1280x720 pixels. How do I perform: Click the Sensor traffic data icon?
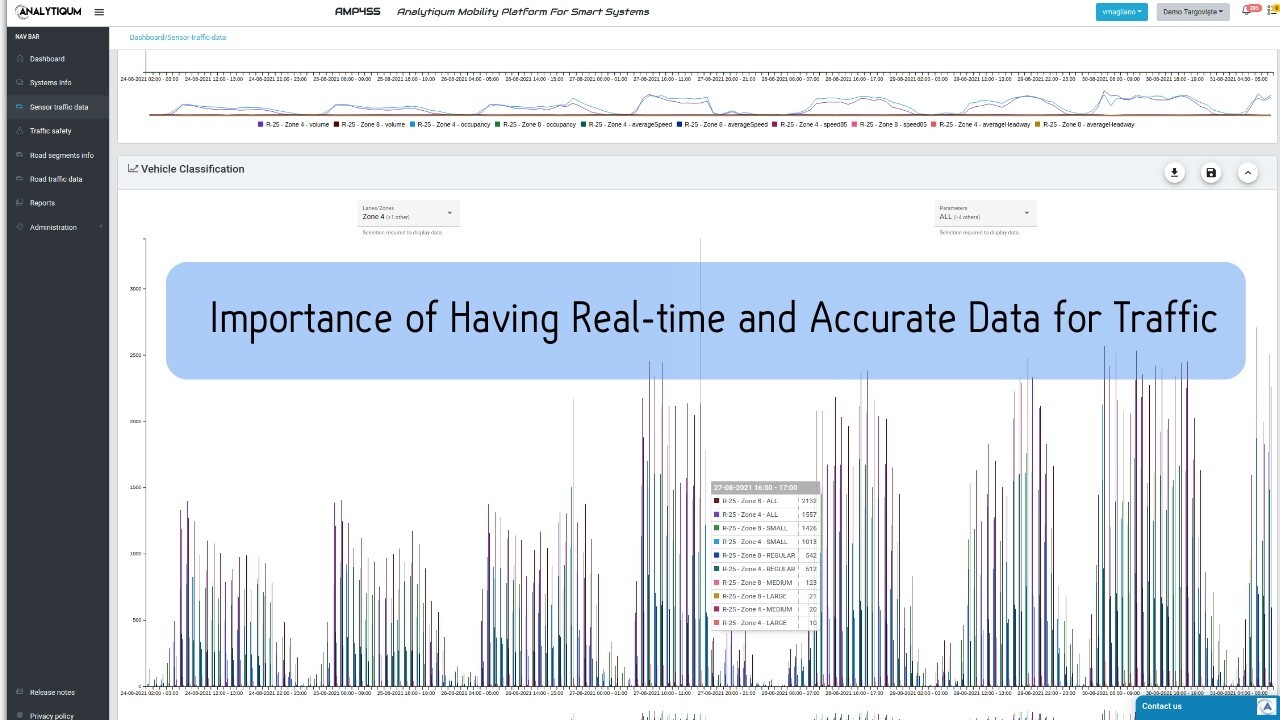click(18, 107)
